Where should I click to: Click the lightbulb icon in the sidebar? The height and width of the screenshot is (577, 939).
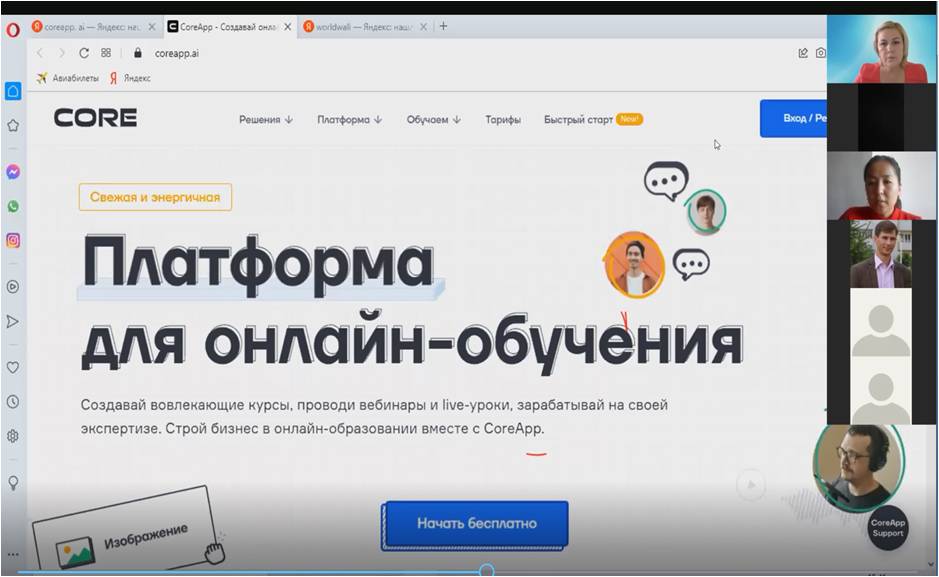[x=13, y=482]
